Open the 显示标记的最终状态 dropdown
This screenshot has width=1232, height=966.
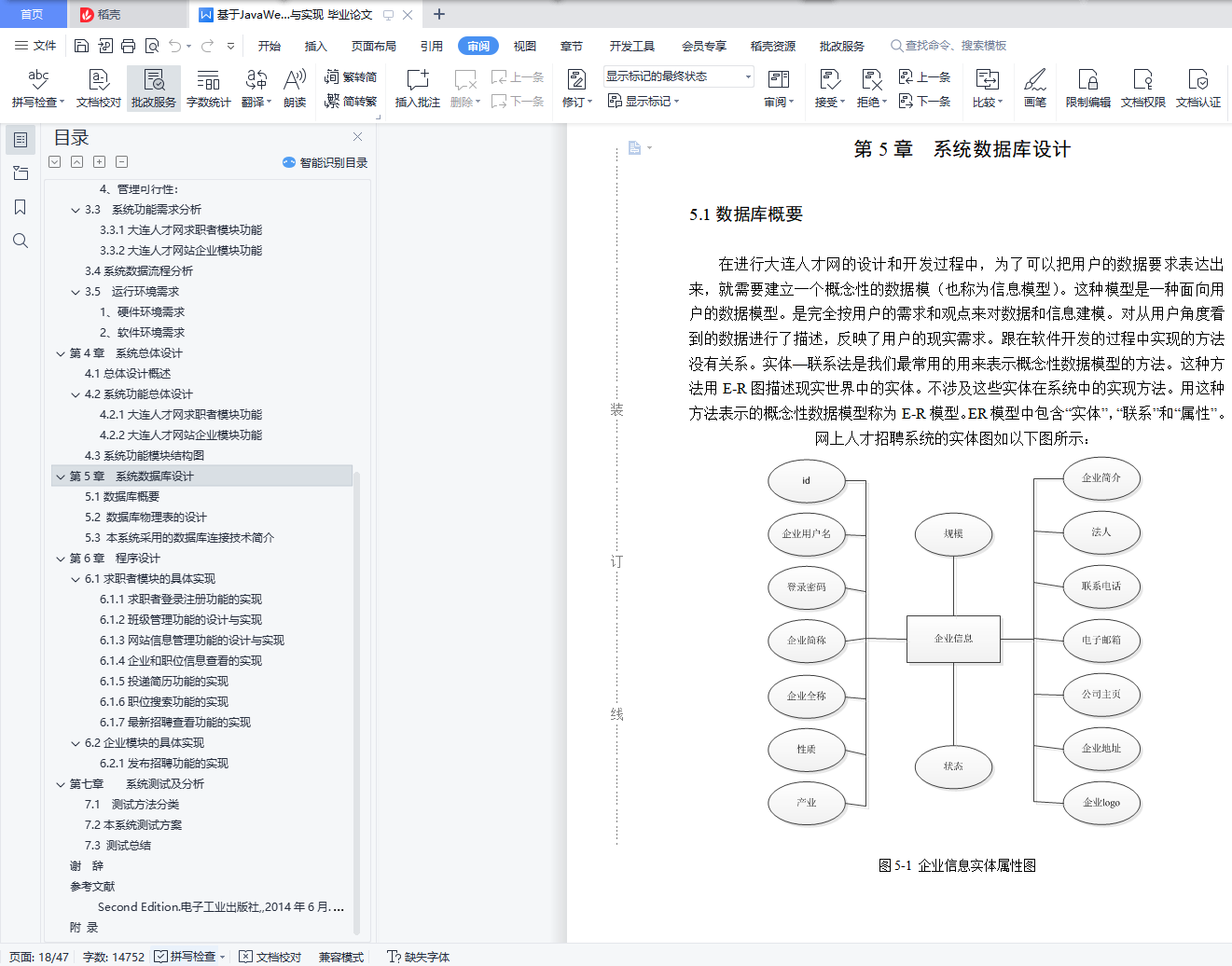pyautogui.click(x=678, y=76)
